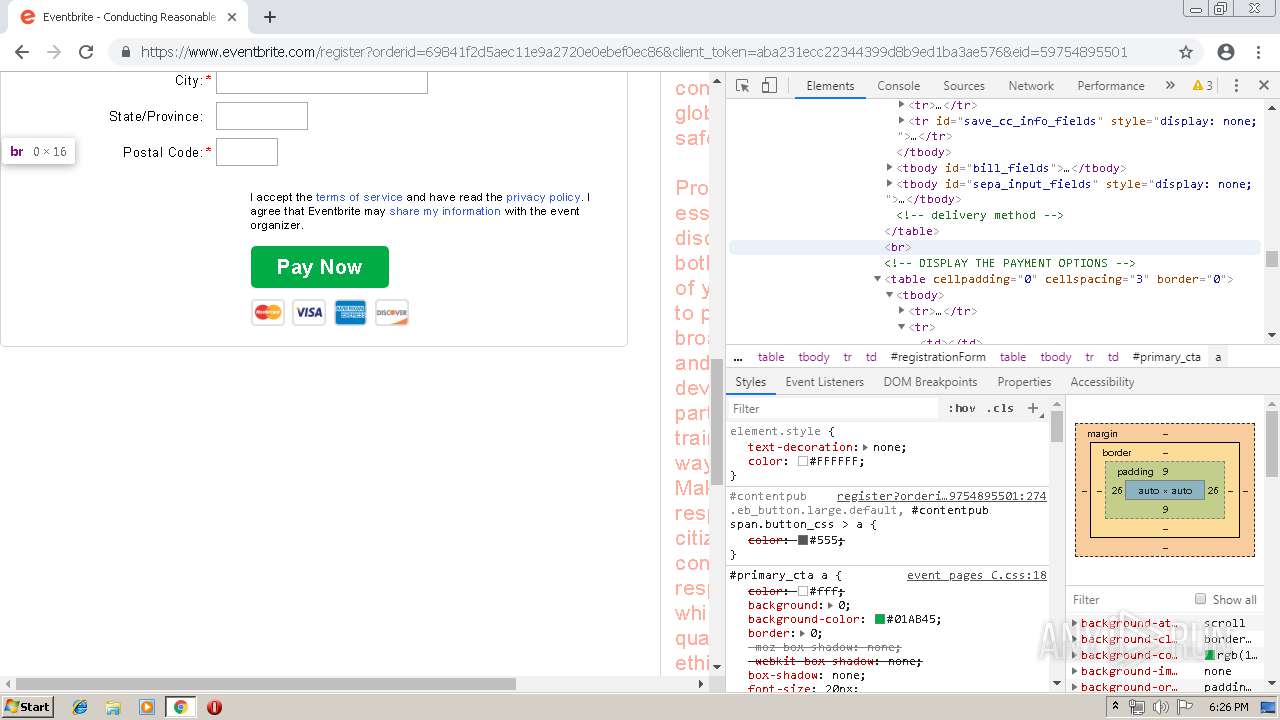1280x720 pixels.
Task: Switch to the Console tab
Action: [x=898, y=86]
